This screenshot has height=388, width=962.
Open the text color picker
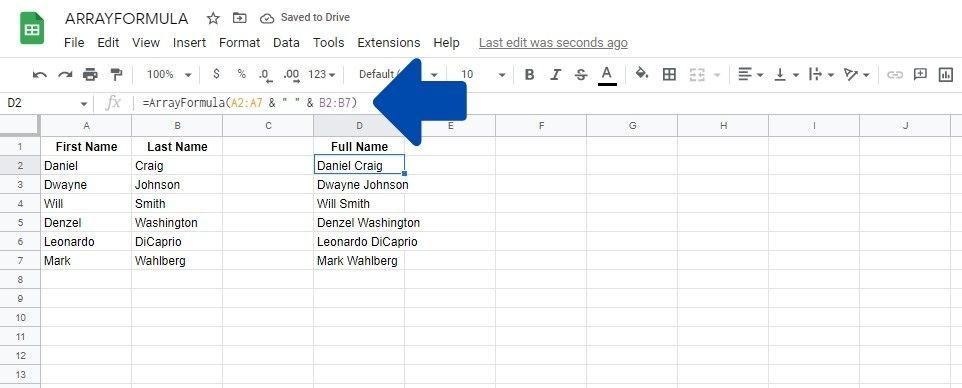click(x=607, y=75)
